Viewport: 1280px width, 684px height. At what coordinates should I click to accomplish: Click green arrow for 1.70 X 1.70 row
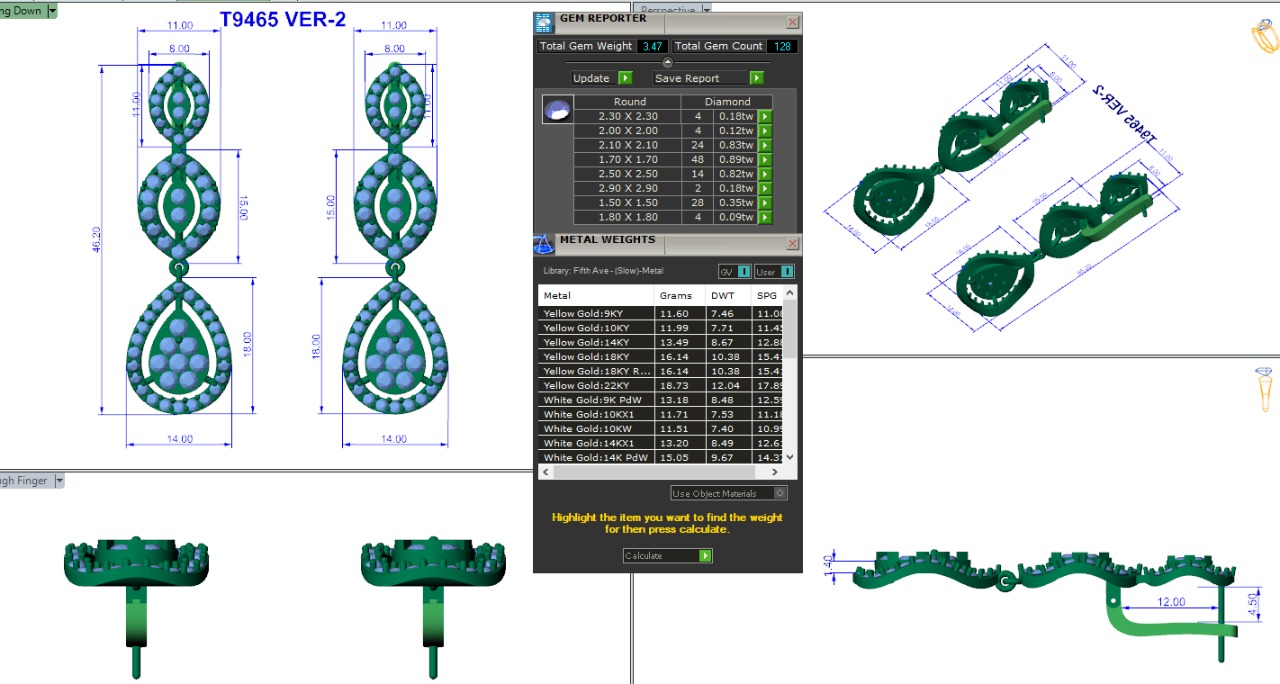(764, 160)
